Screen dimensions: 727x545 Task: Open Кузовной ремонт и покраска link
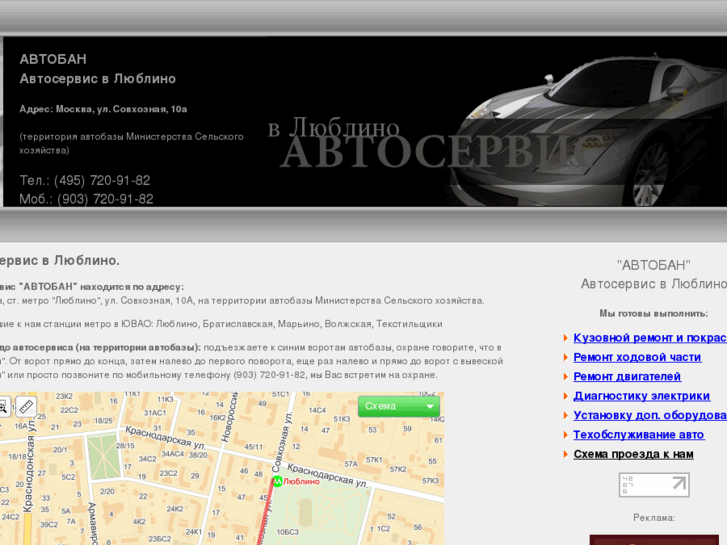tap(650, 338)
